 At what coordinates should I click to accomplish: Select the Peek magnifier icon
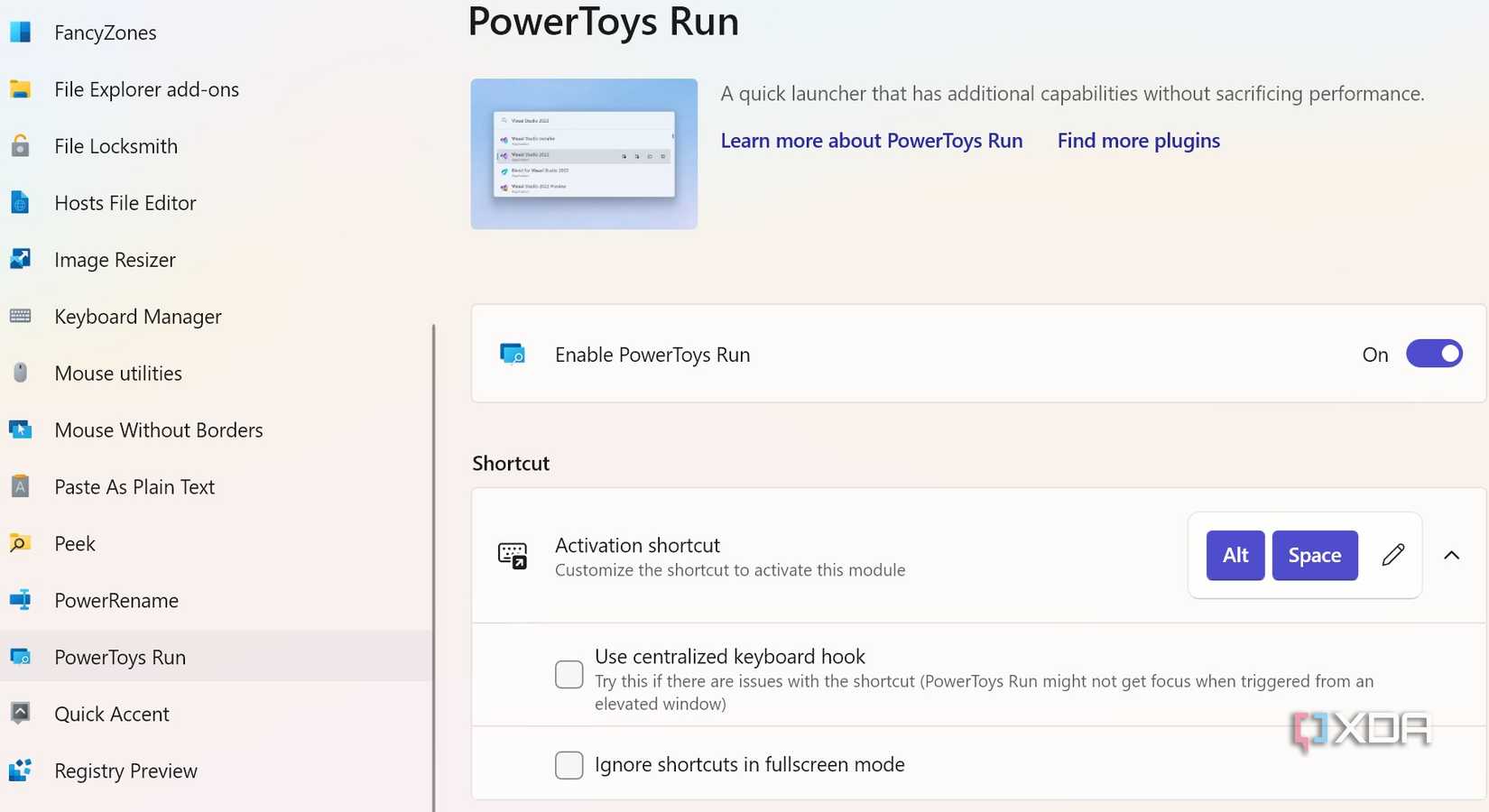(19, 543)
